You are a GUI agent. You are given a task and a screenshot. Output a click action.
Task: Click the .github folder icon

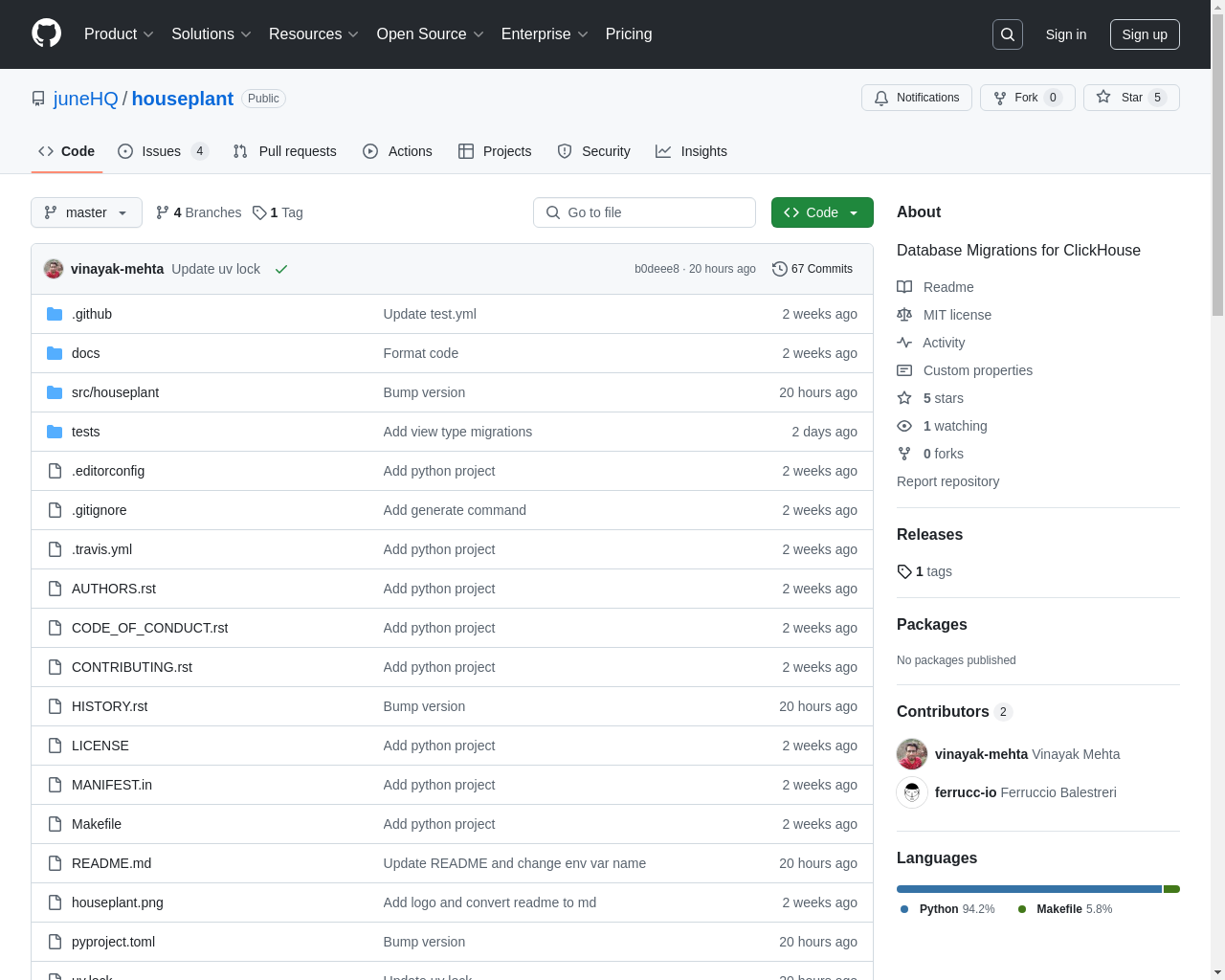coord(55,314)
